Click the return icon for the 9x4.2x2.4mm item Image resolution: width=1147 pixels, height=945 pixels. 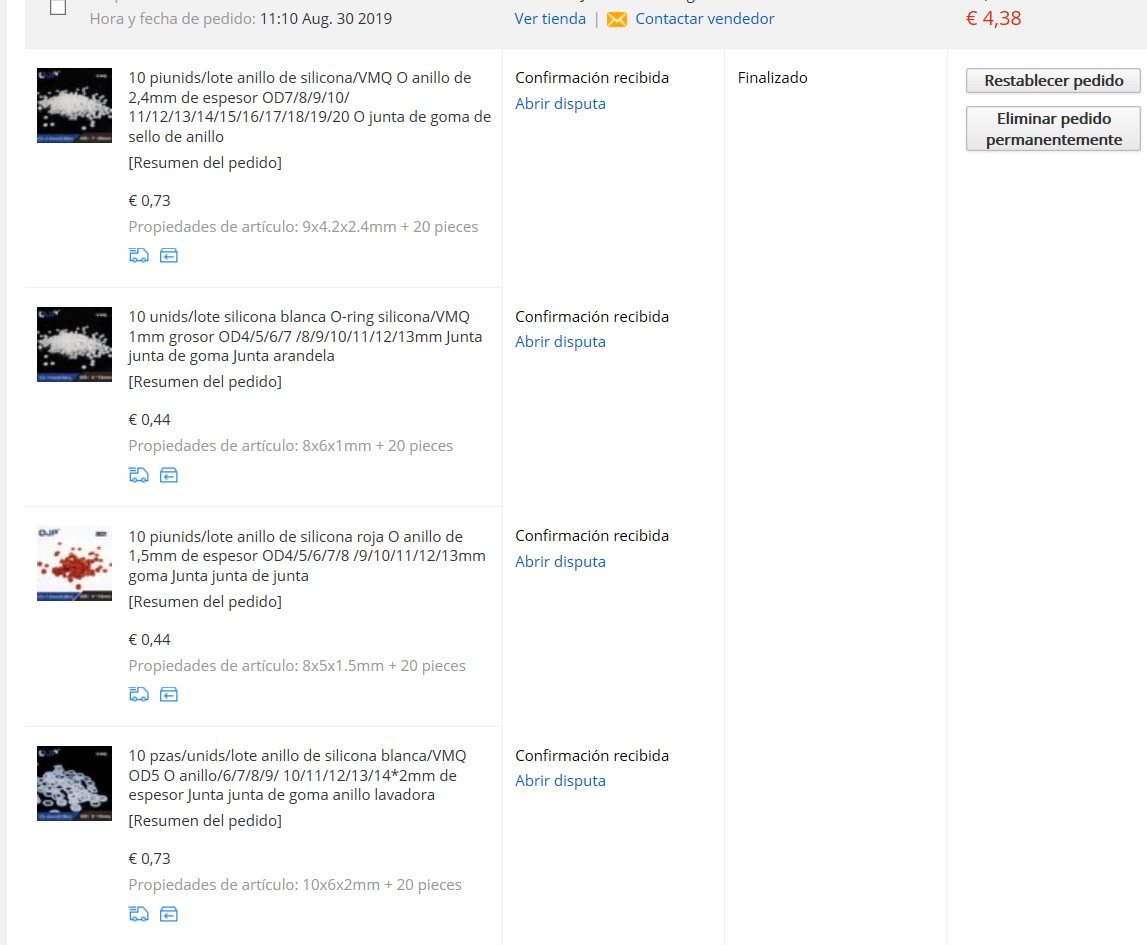click(x=169, y=256)
